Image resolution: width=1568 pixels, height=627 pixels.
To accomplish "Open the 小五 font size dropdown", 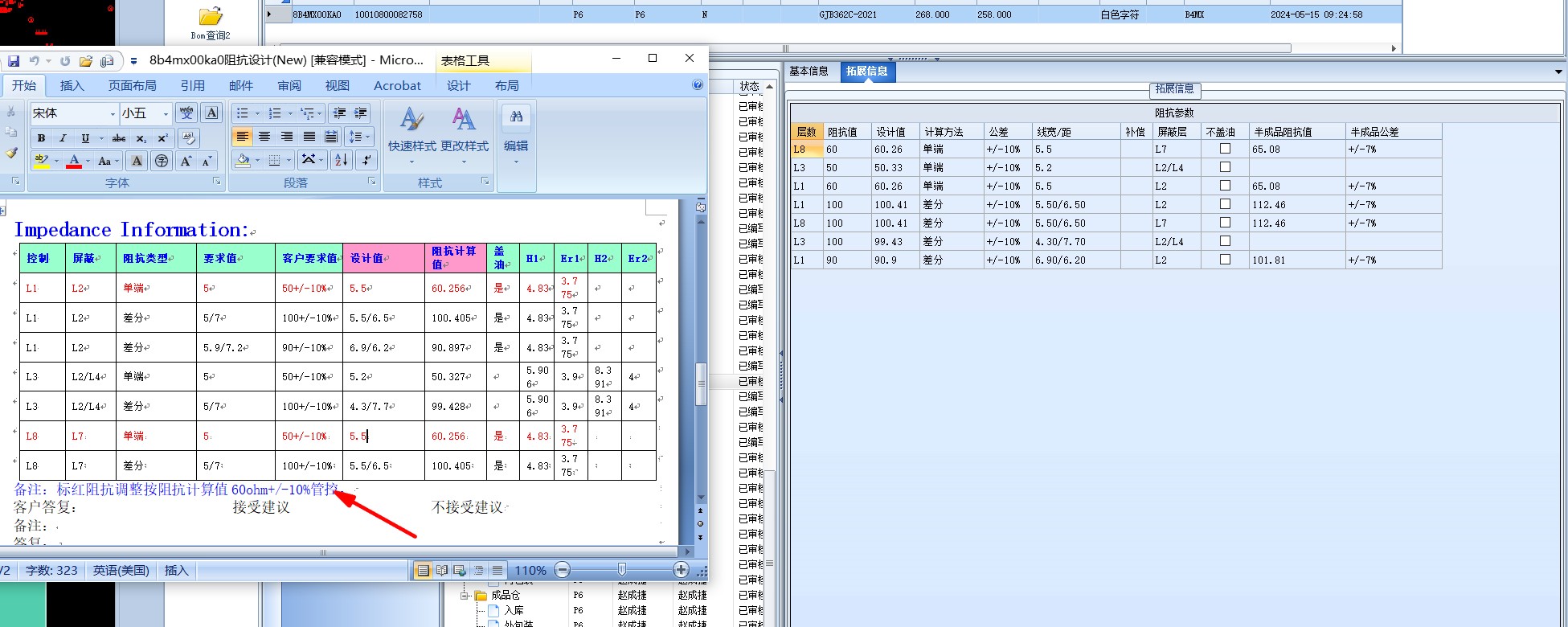I will coord(166,113).
